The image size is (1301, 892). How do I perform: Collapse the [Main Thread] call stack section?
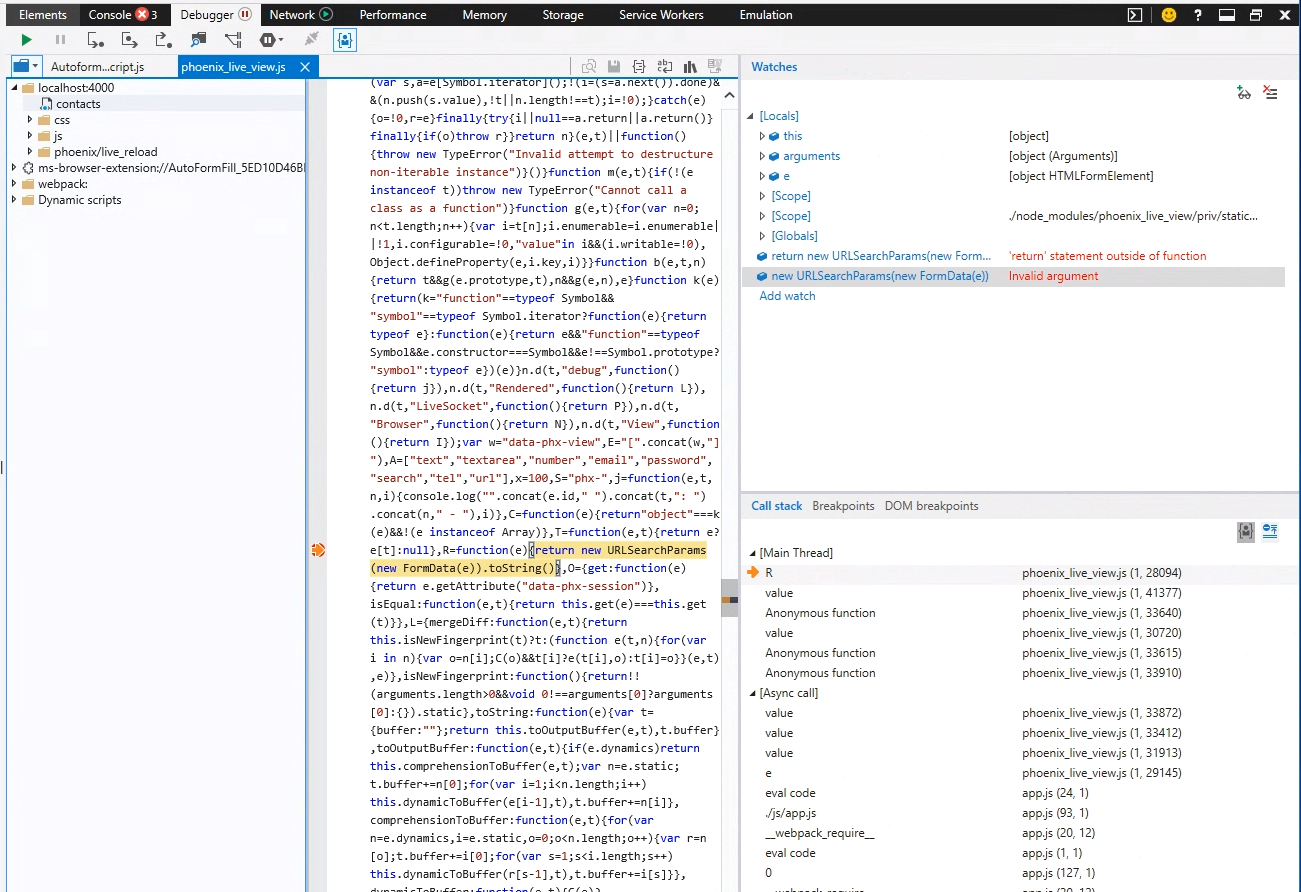click(751, 552)
